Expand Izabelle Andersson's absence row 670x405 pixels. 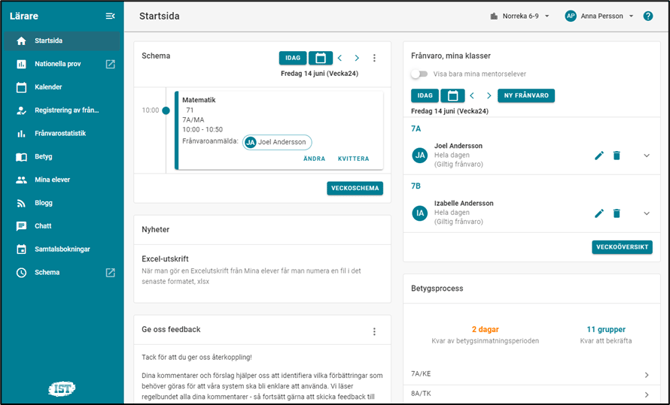click(x=646, y=213)
